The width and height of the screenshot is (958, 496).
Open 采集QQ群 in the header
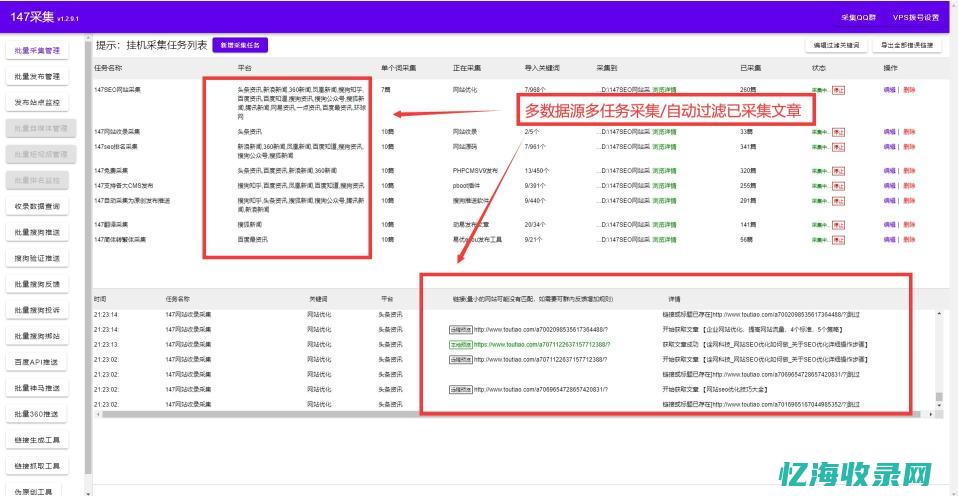click(858, 17)
